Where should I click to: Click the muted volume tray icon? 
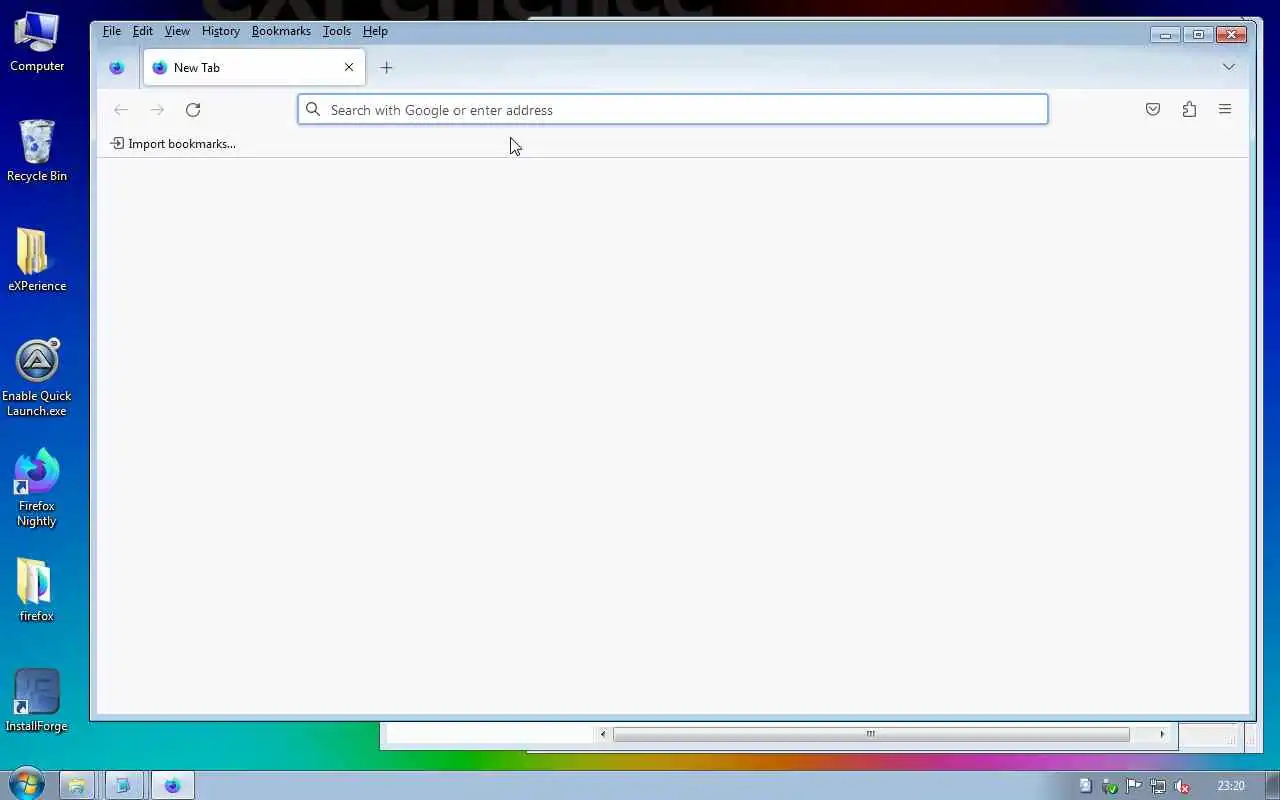point(1182,786)
